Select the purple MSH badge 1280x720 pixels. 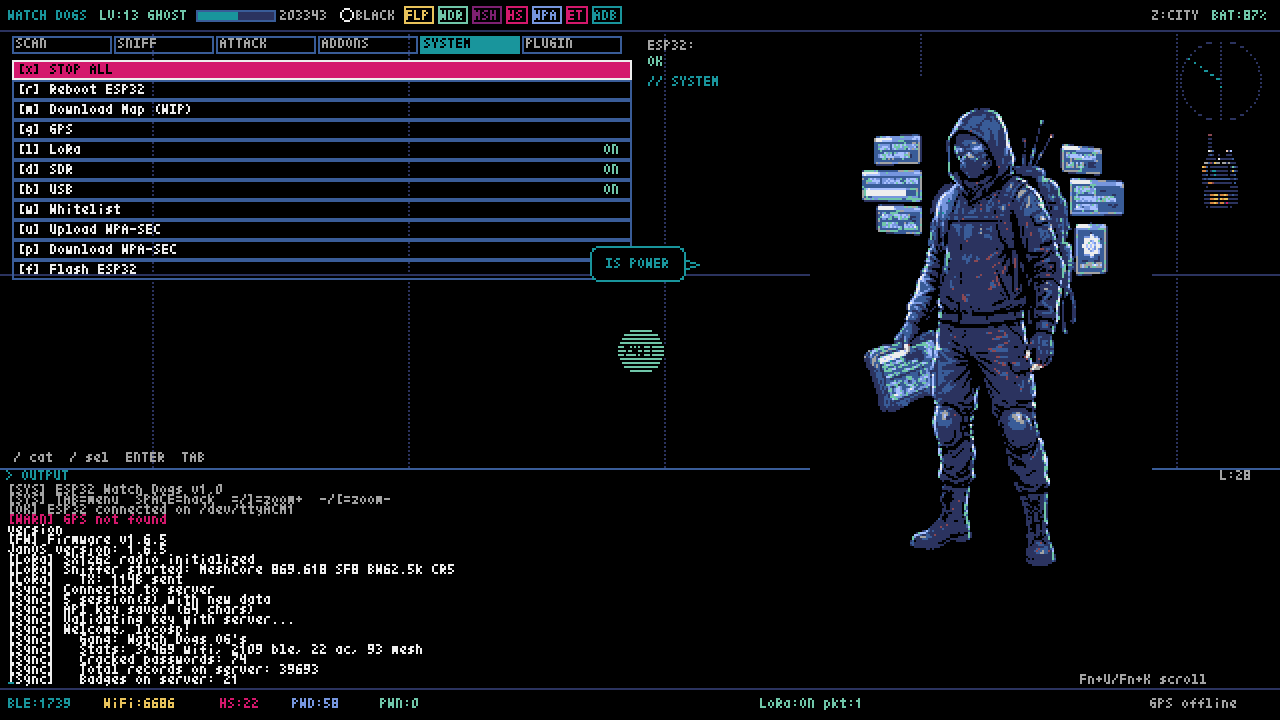click(485, 15)
